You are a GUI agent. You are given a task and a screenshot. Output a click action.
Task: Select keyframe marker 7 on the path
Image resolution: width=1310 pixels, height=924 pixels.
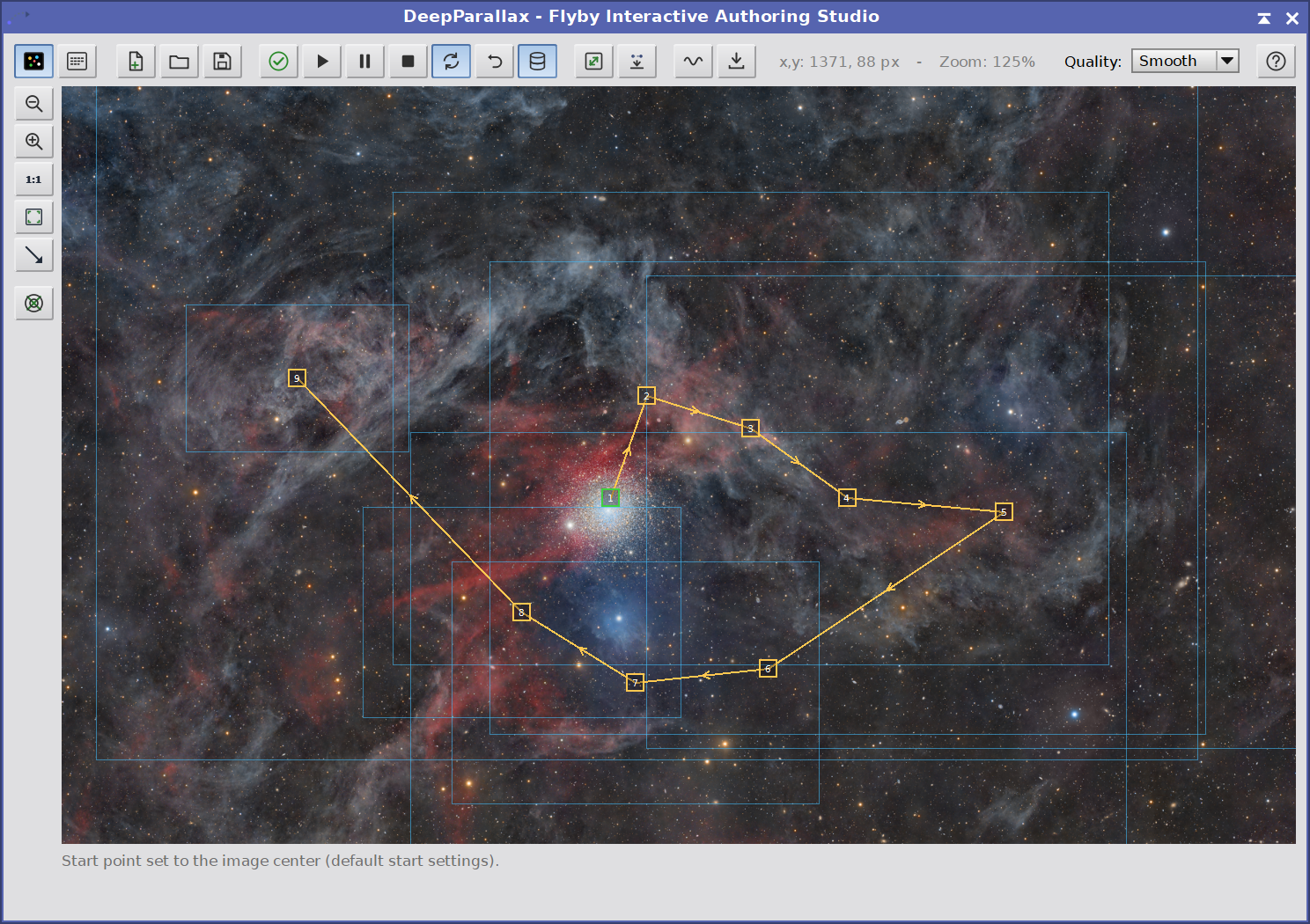pyautogui.click(x=635, y=683)
